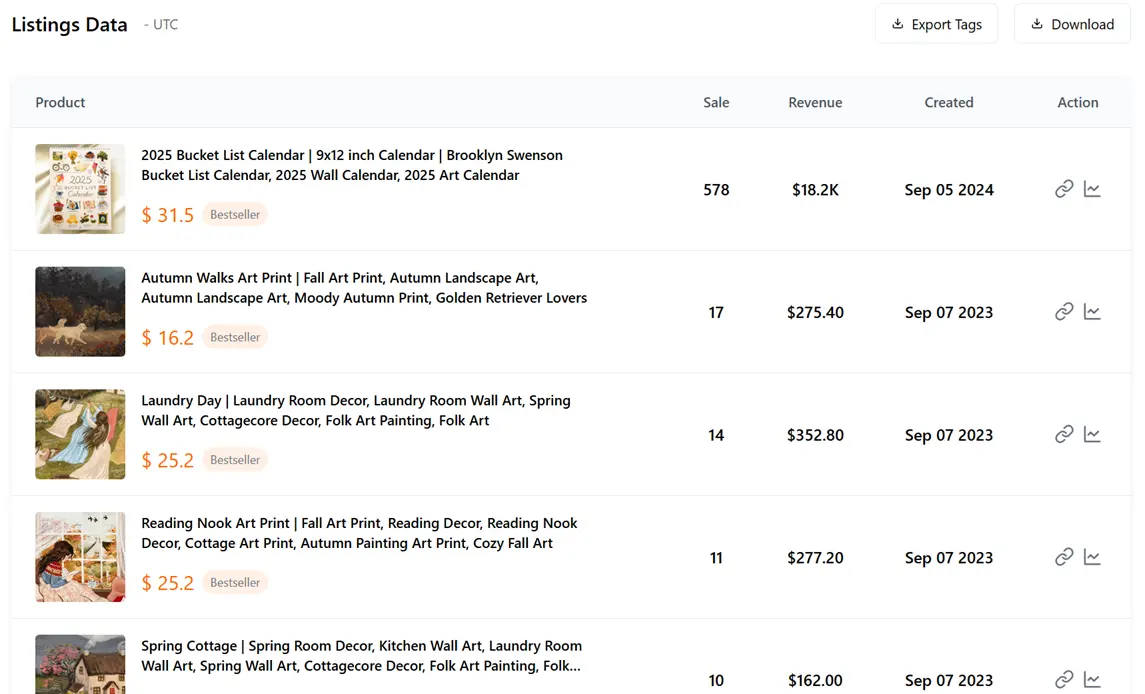Sort by the Revenue column header
Viewport: 1145px width, 694px height.
pos(815,102)
